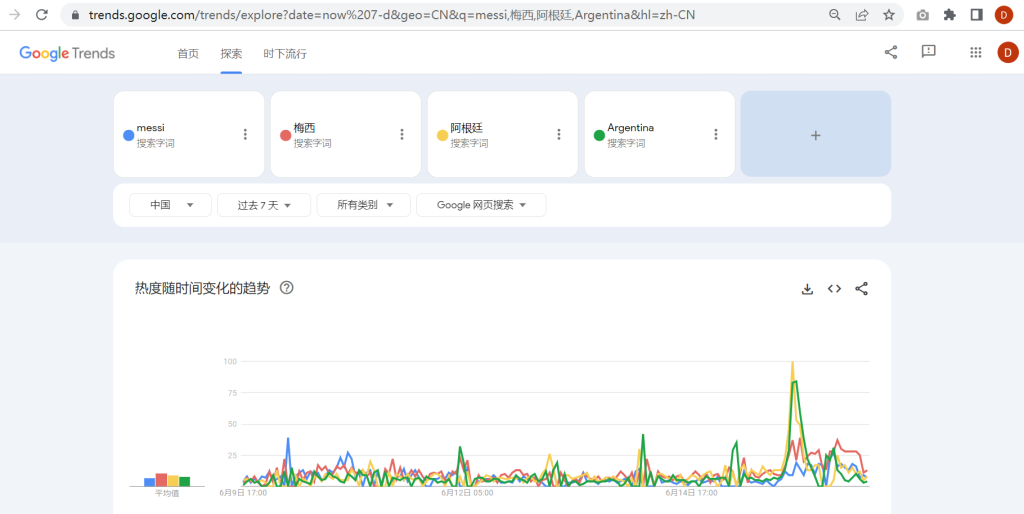The width and height of the screenshot is (1024, 514).
Task: Click the 6月9日 17:00 axis label
Action: [x=243, y=493]
